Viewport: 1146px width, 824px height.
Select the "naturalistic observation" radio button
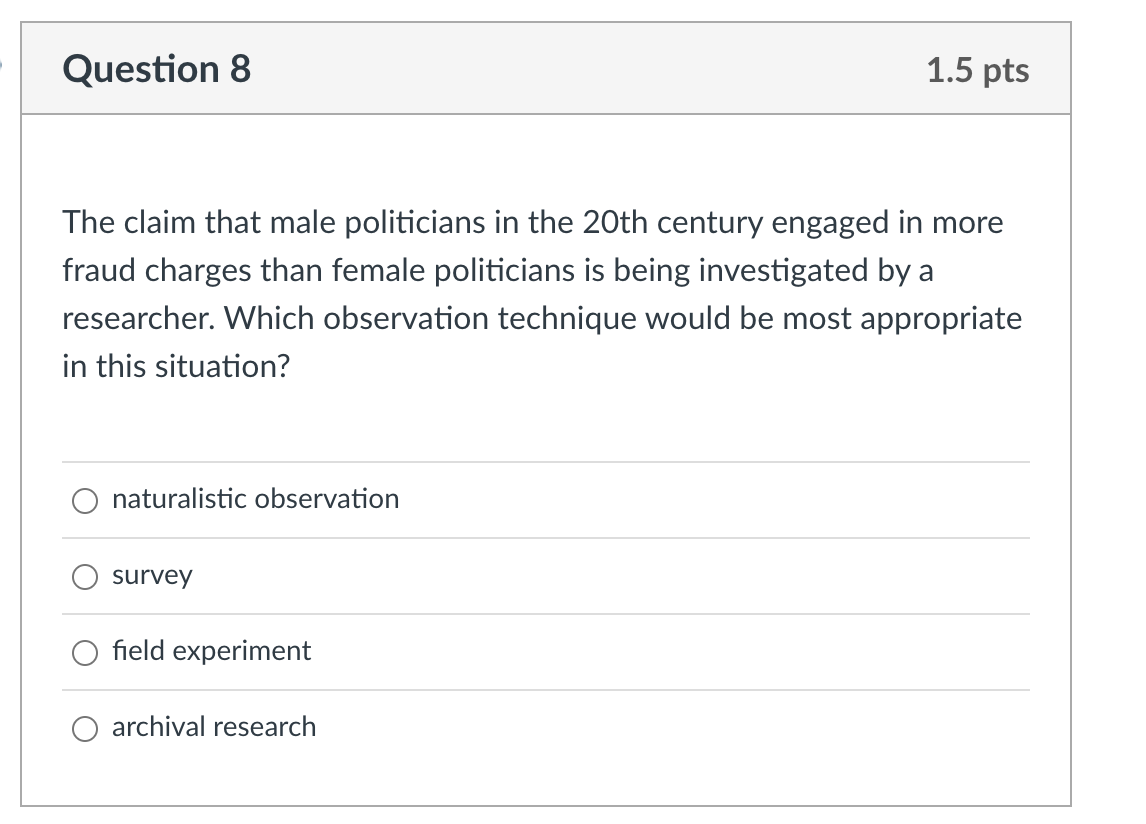click(85, 500)
